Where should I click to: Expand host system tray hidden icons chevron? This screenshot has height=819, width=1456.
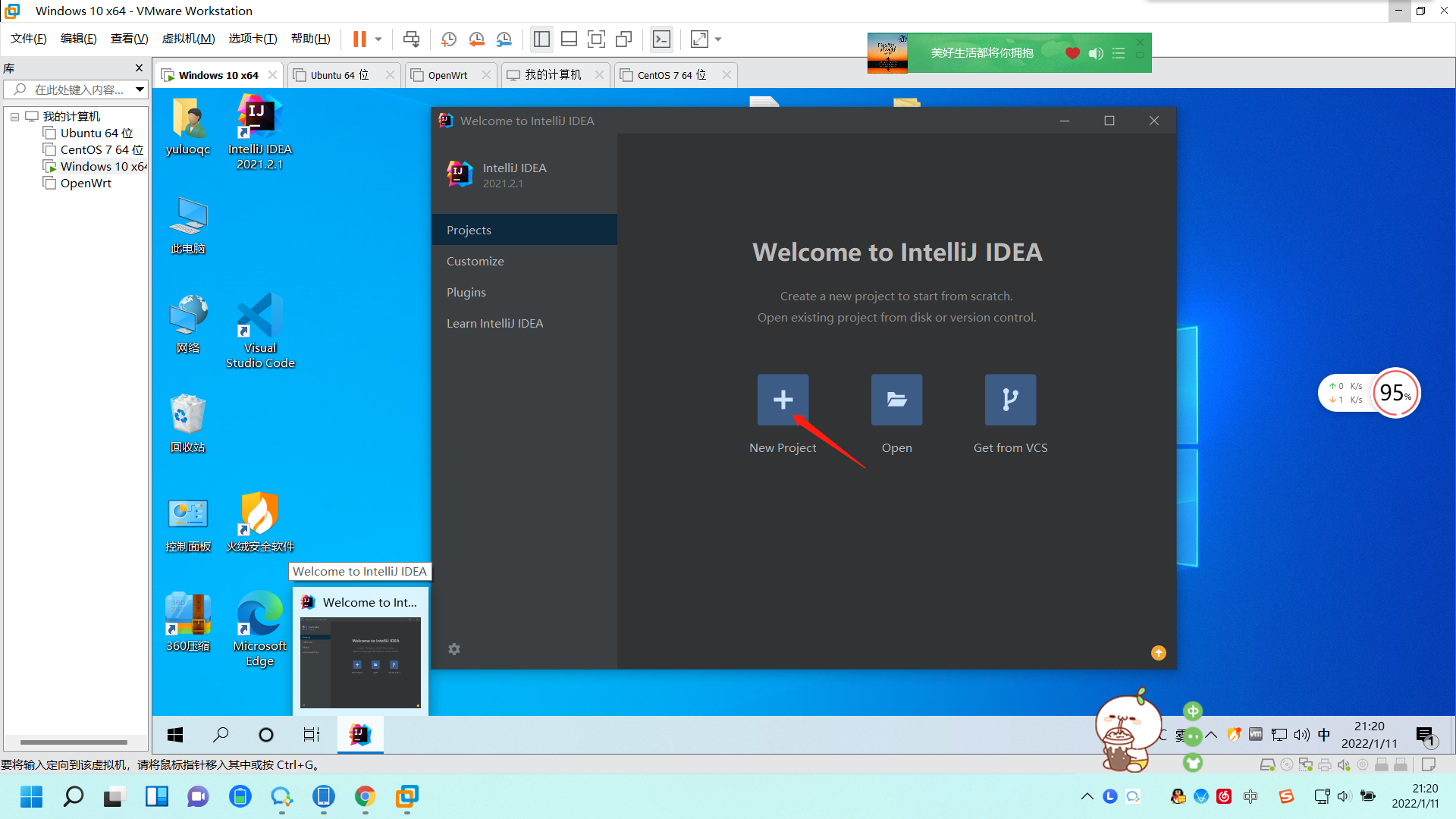pos(1087,796)
